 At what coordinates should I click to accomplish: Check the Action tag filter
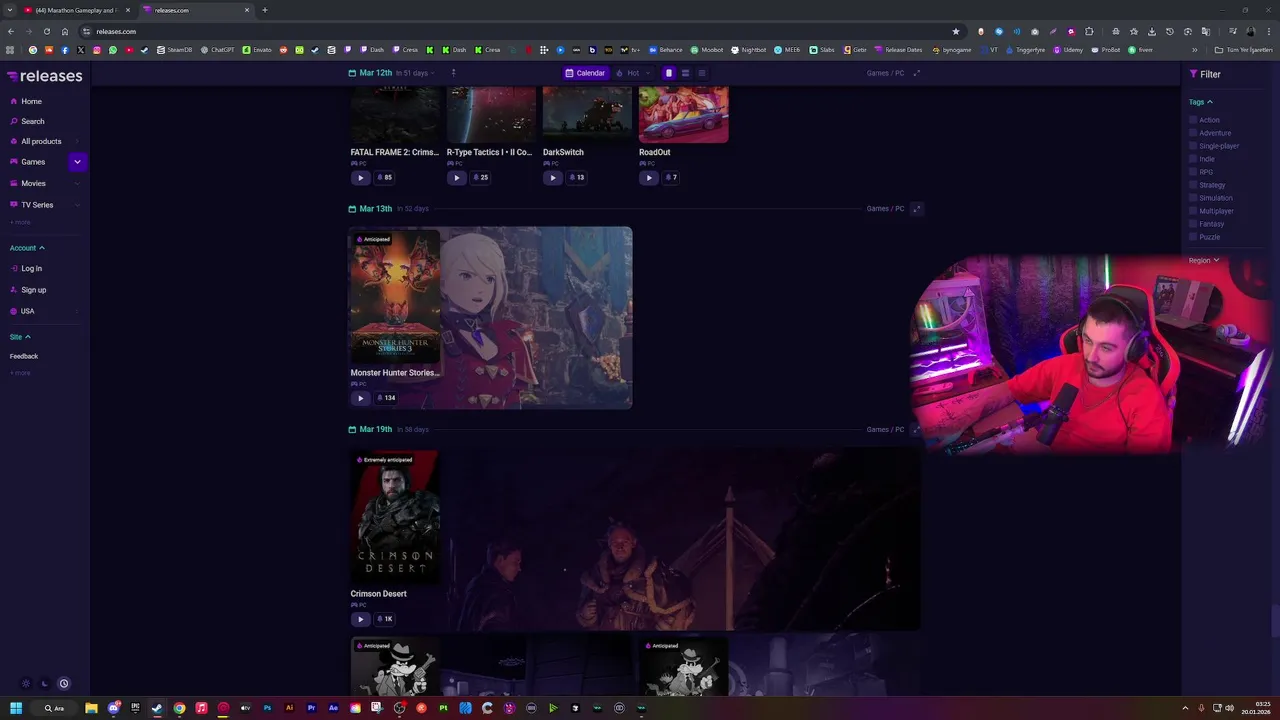pyautogui.click(x=1193, y=120)
